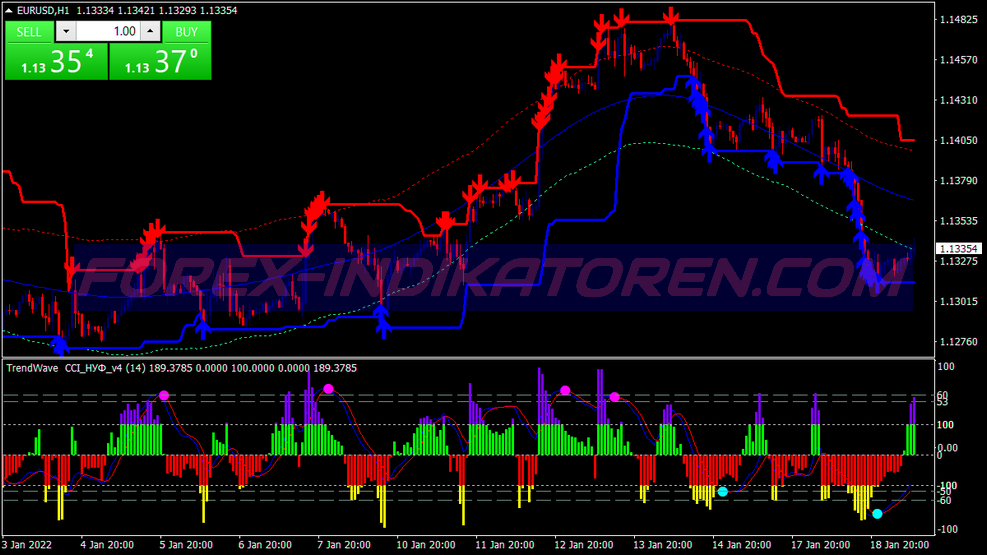Click the 1.13535 price scale label

[959, 221]
